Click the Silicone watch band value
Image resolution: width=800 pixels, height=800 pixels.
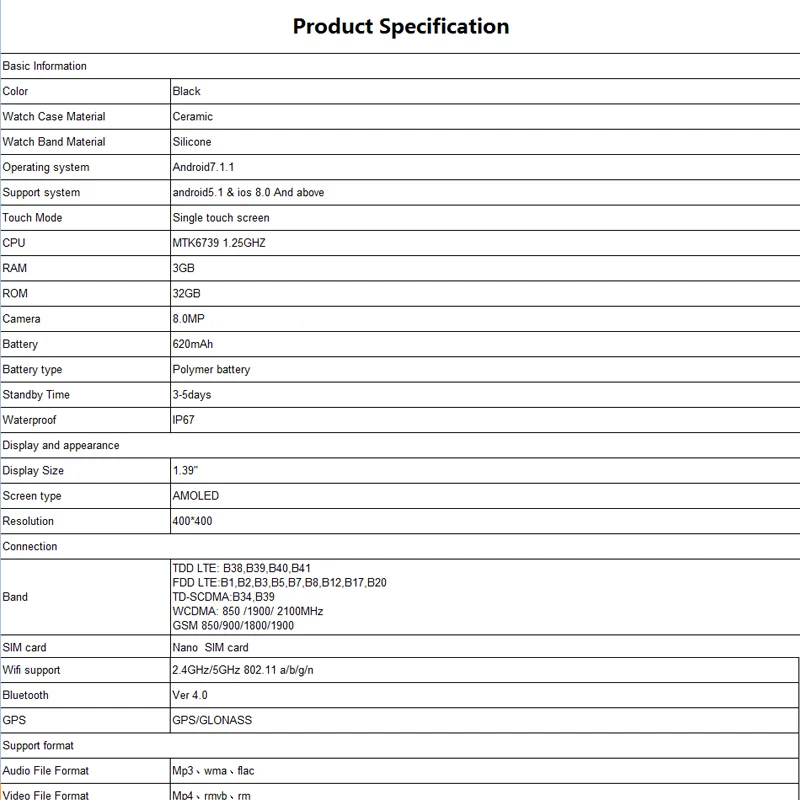tap(192, 142)
